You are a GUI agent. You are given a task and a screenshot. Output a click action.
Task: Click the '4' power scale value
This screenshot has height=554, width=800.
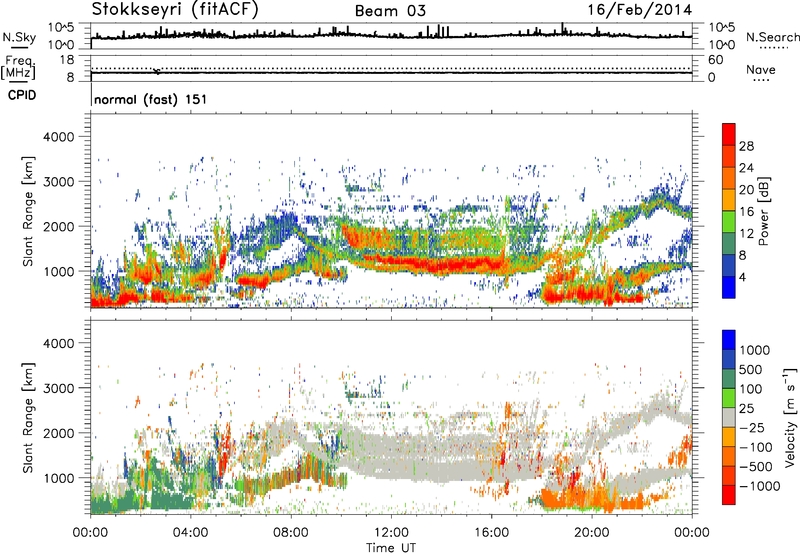click(x=742, y=277)
